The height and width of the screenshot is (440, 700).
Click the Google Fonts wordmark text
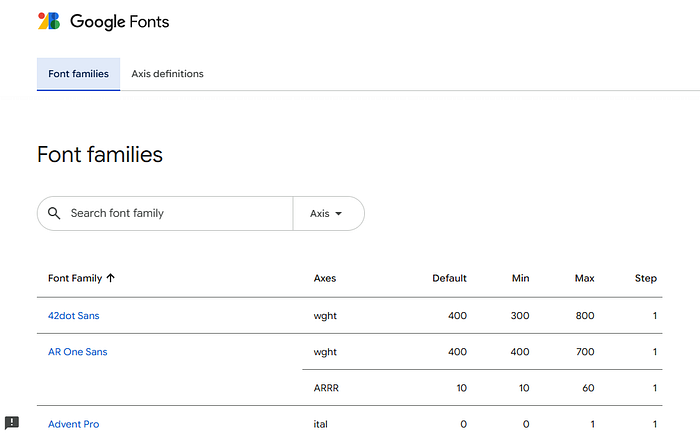coord(120,22)
